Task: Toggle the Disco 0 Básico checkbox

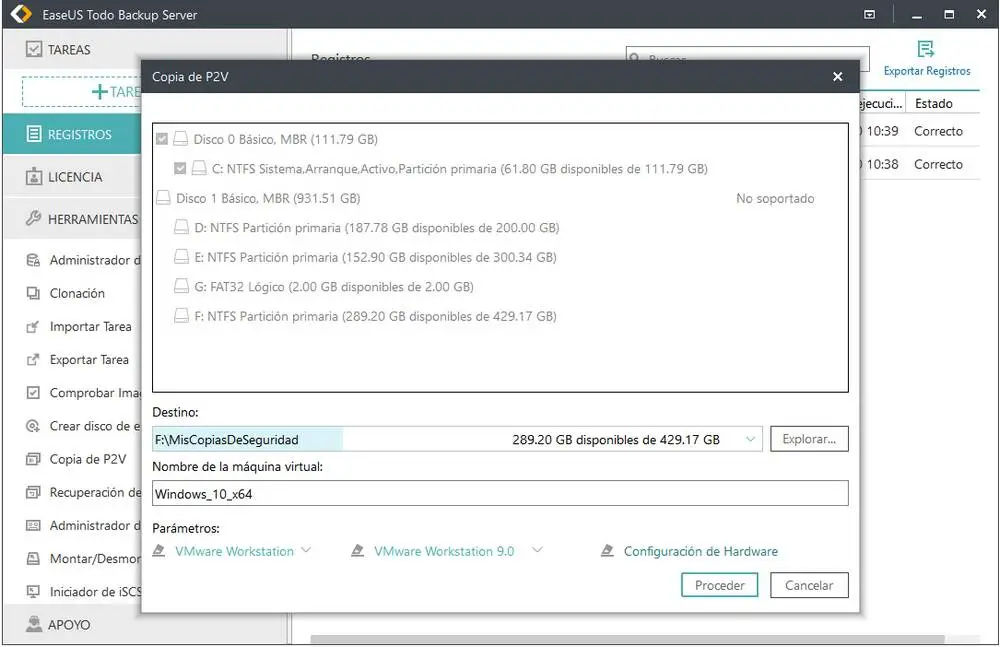Action: pyautogui.click(x=162, y=139)
